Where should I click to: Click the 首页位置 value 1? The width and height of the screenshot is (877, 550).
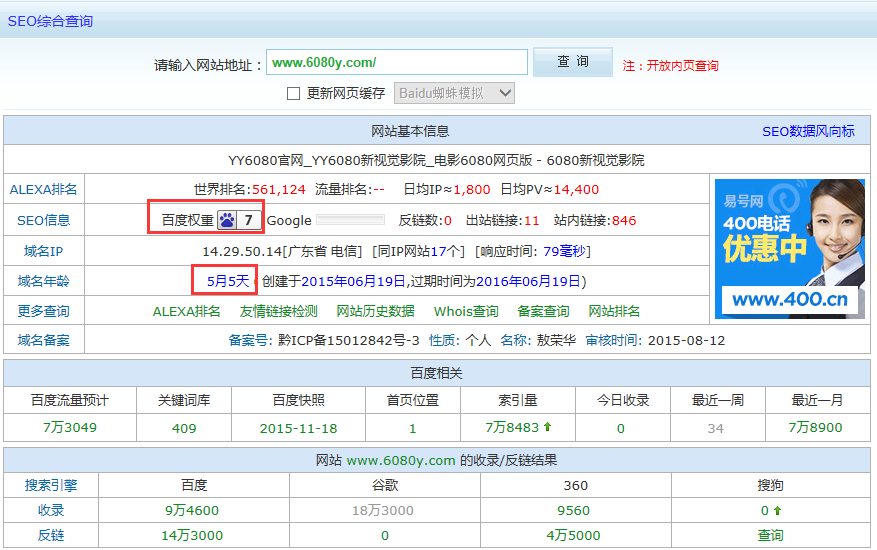click(413, 429)
